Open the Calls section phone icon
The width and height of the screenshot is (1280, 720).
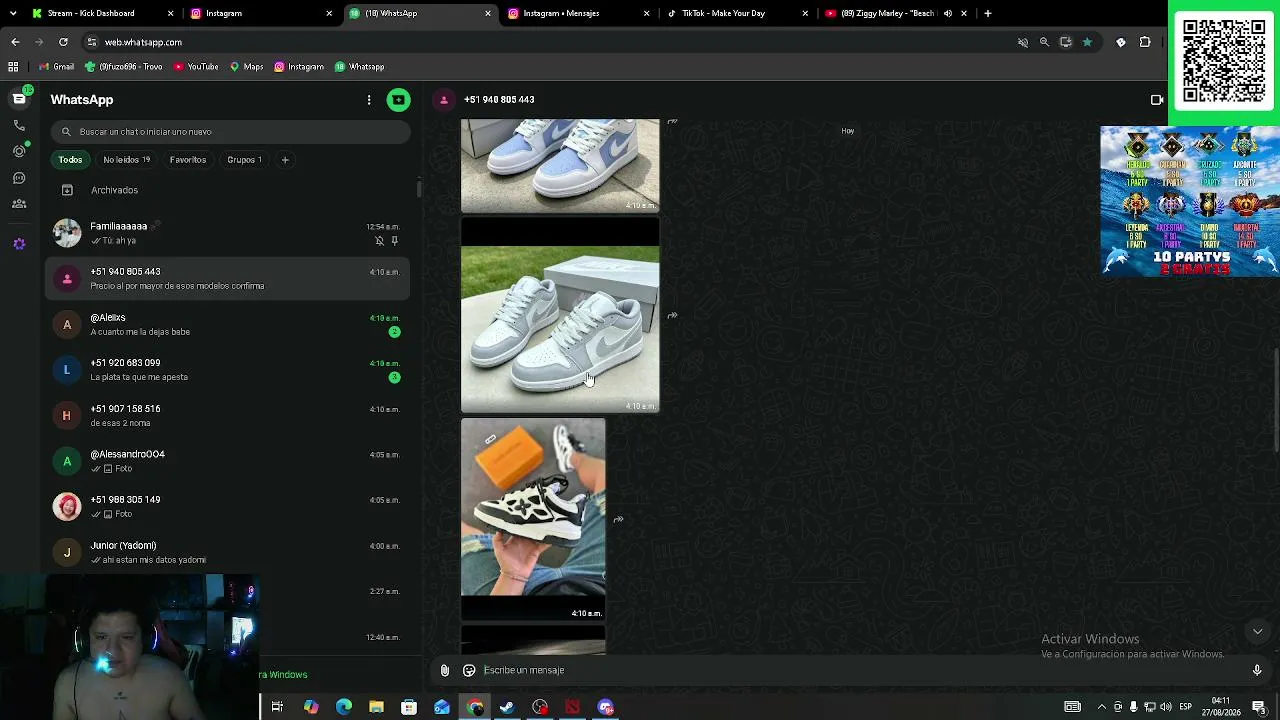[x=19, y=125]
